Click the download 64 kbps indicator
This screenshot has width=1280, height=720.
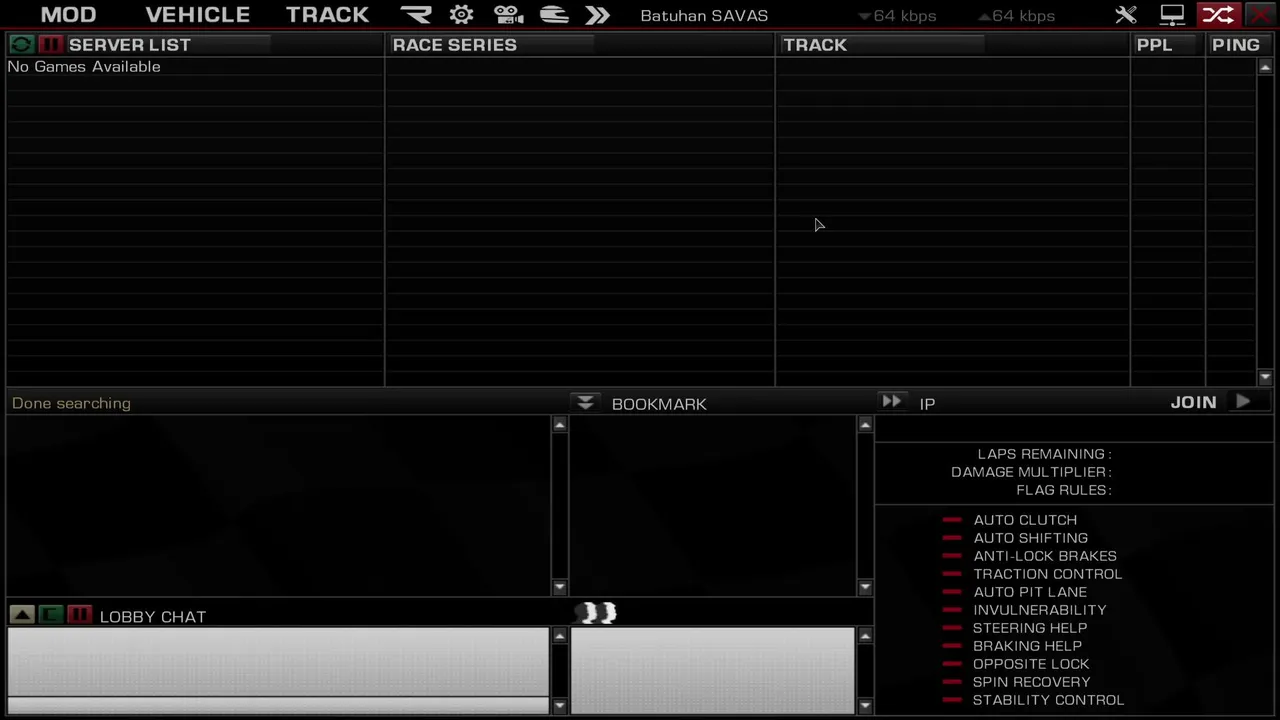(x=900, y=16)
